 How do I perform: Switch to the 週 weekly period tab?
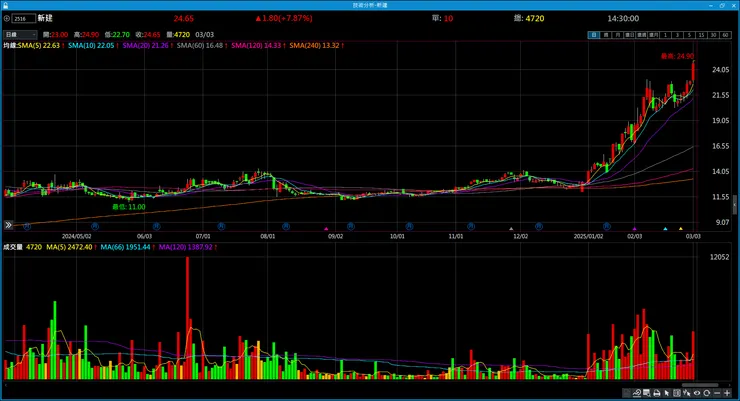pyautogui.click(x=606, y=35)
